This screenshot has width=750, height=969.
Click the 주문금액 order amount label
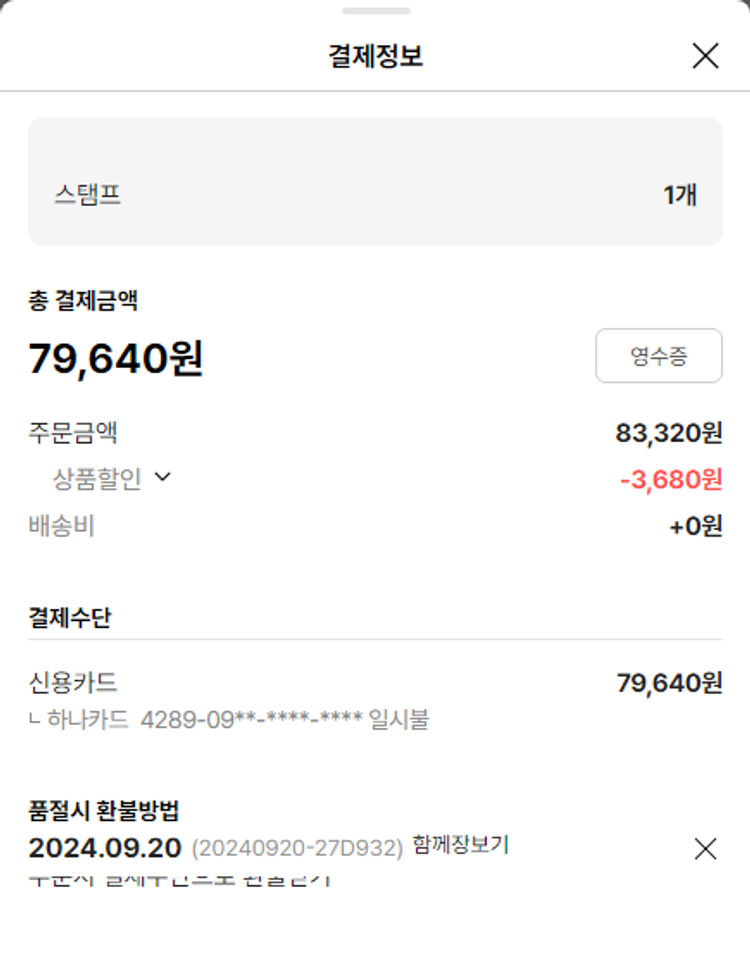73,433
